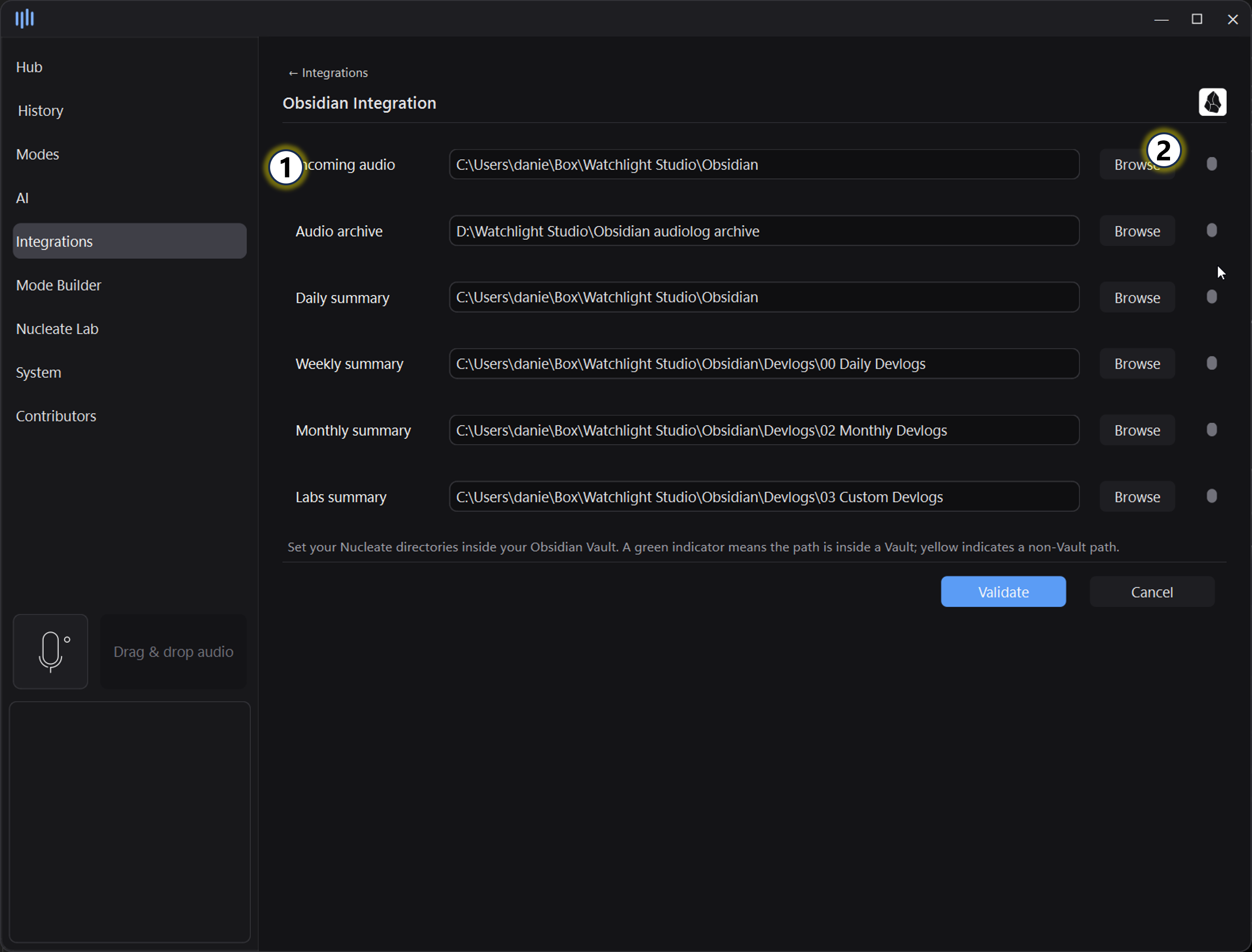
Task: Edit the Weekly summary path field
Action: [x=764, y=363]
